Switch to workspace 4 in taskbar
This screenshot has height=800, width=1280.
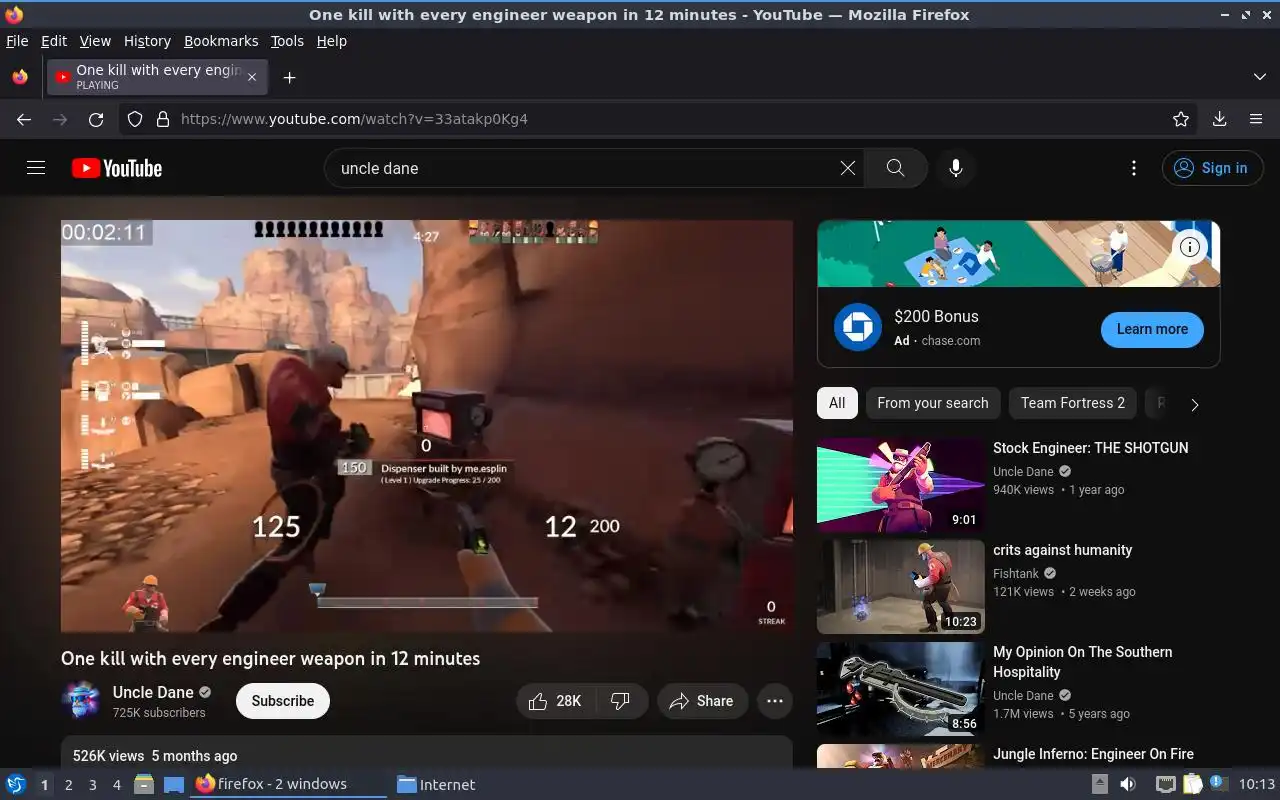(117, 785)
